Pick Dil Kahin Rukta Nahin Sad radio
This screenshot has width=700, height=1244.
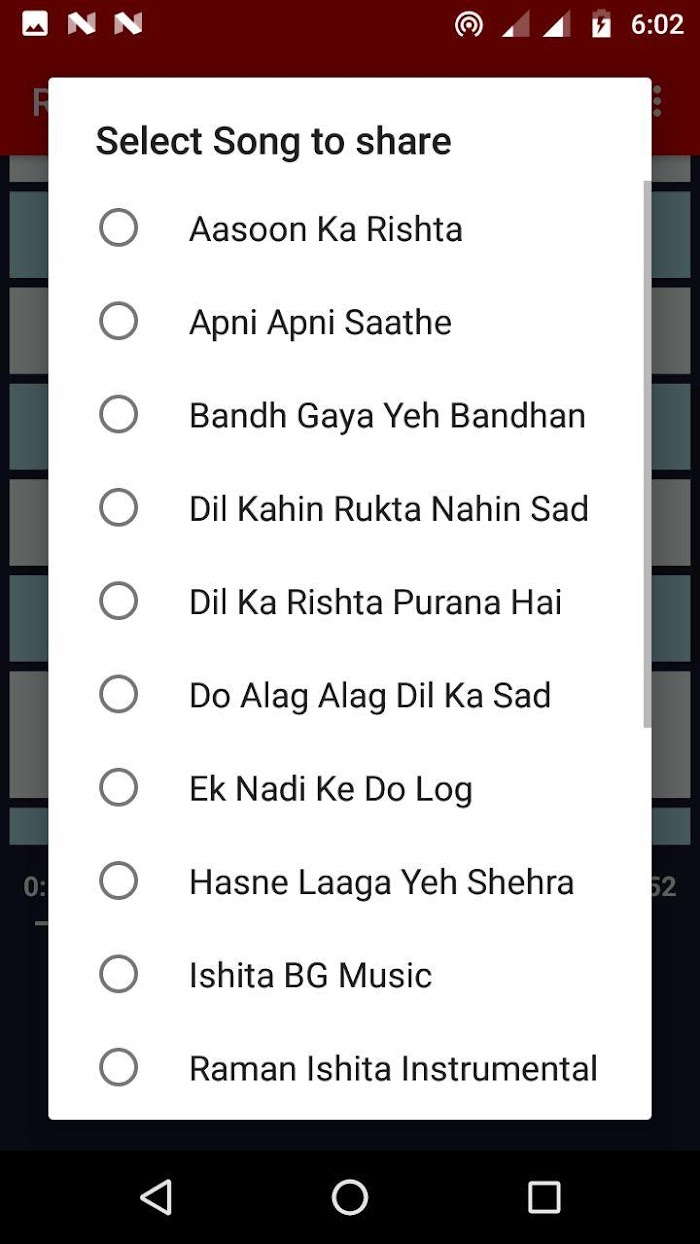coord(118,507)
